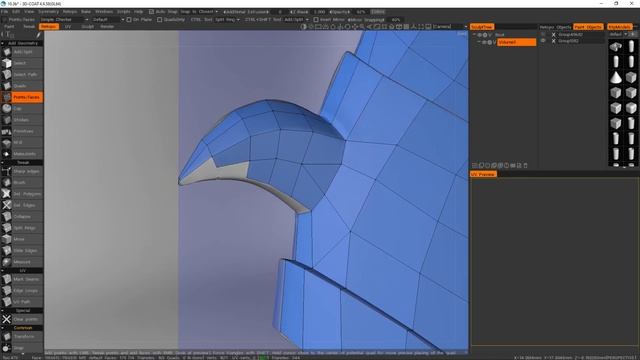Choose the Strokes tool
Viewport: 640px width, 360px height.
coord(22,120)
